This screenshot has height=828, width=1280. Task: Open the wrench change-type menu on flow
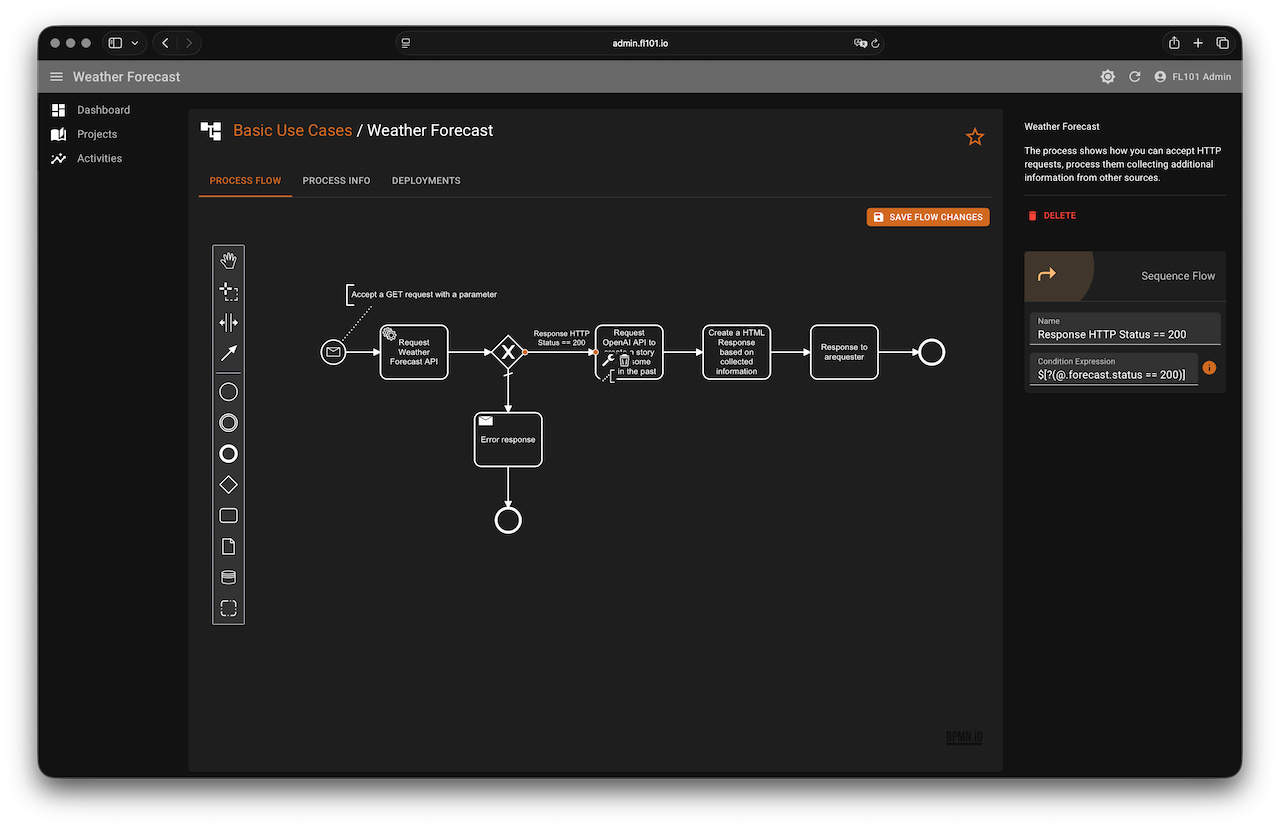point(608,360)
